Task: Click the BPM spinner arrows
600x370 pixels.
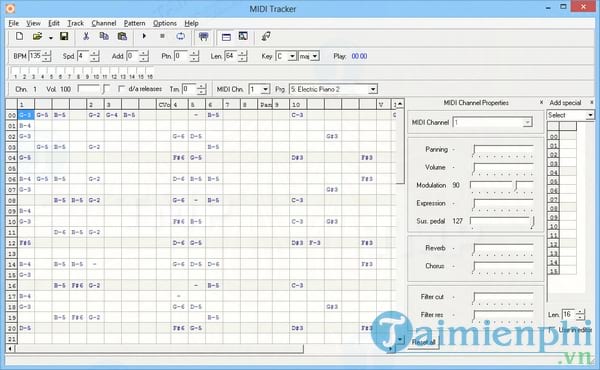Action: pyautogui.click(x=47, y=56)
